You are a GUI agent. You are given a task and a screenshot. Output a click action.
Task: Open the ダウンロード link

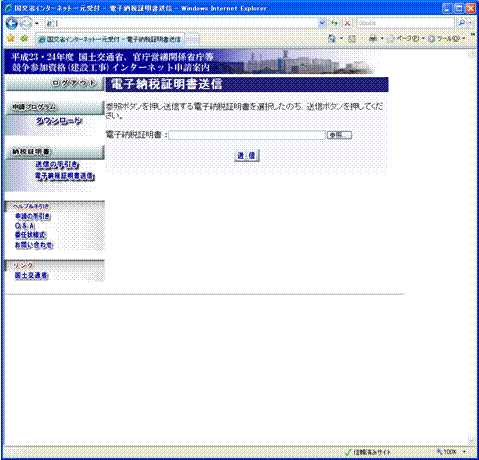pyautogui.click(x=59, y=121)
